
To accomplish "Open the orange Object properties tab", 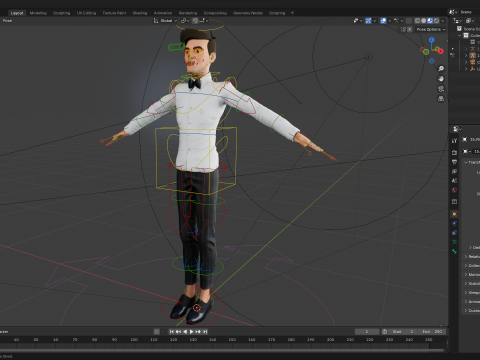I will click(x=454, y=214).
